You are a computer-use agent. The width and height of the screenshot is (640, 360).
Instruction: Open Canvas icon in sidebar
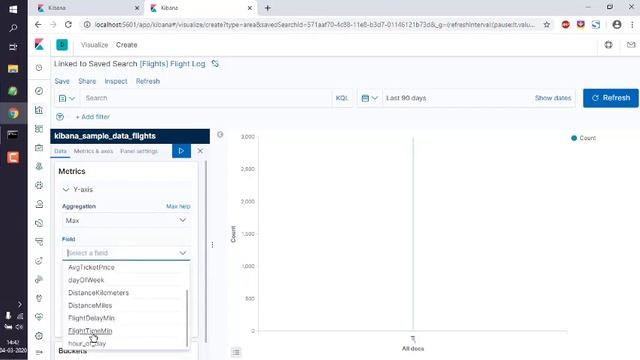[x=39, y=147]
